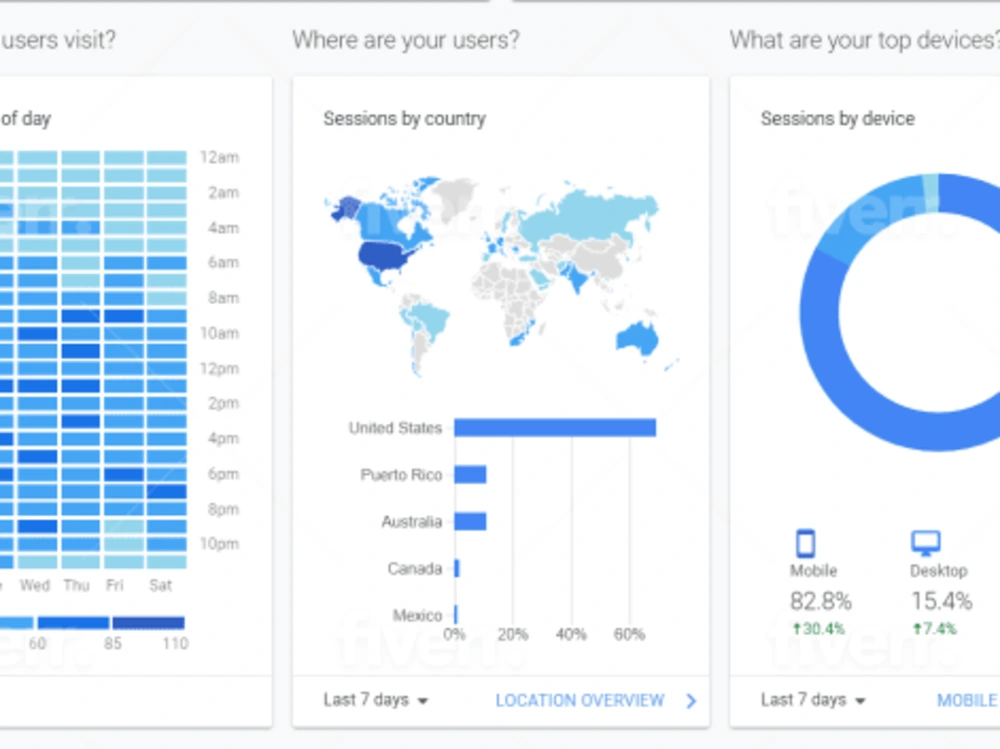Click the 'Canada' country label
This screenshot has height=749, width=1000.
(x=415, y=568)
